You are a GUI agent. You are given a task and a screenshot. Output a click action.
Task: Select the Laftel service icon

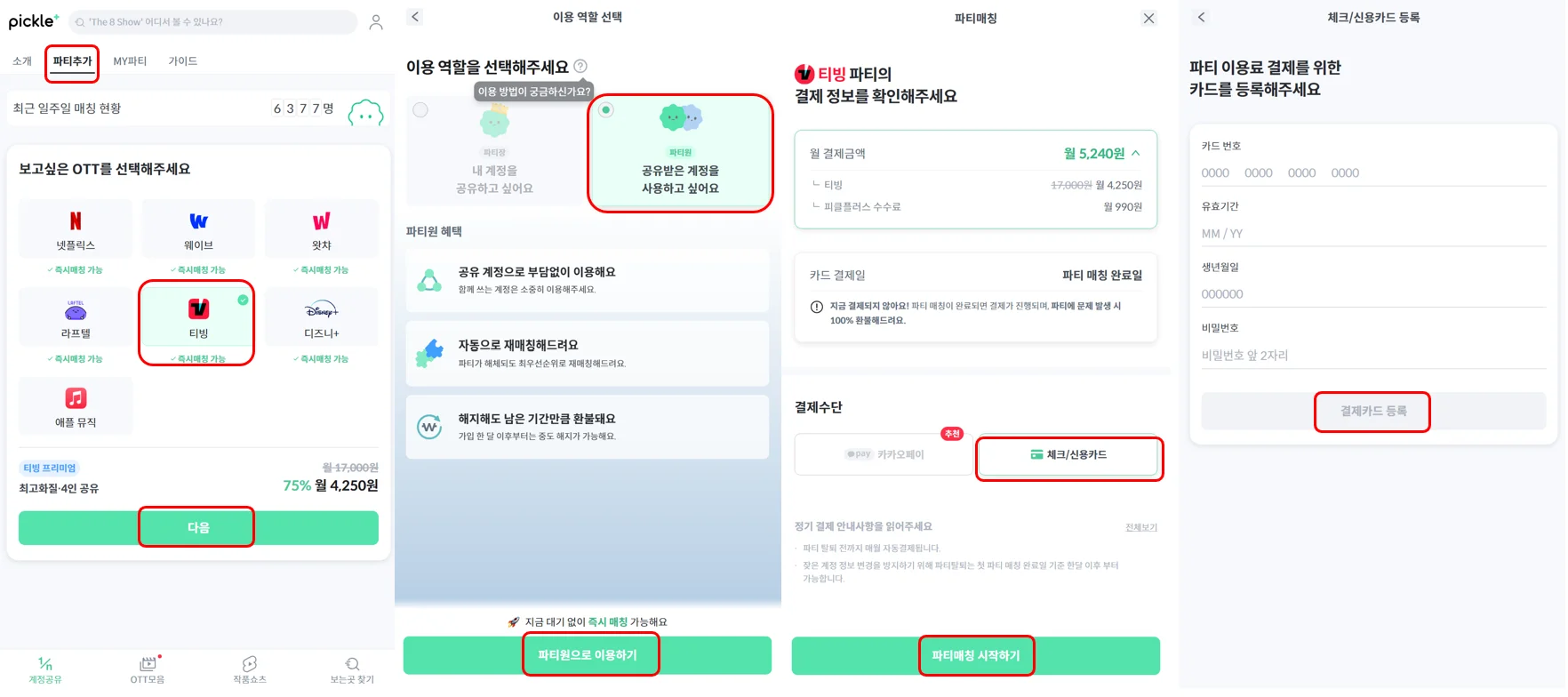tap(76, 310)
